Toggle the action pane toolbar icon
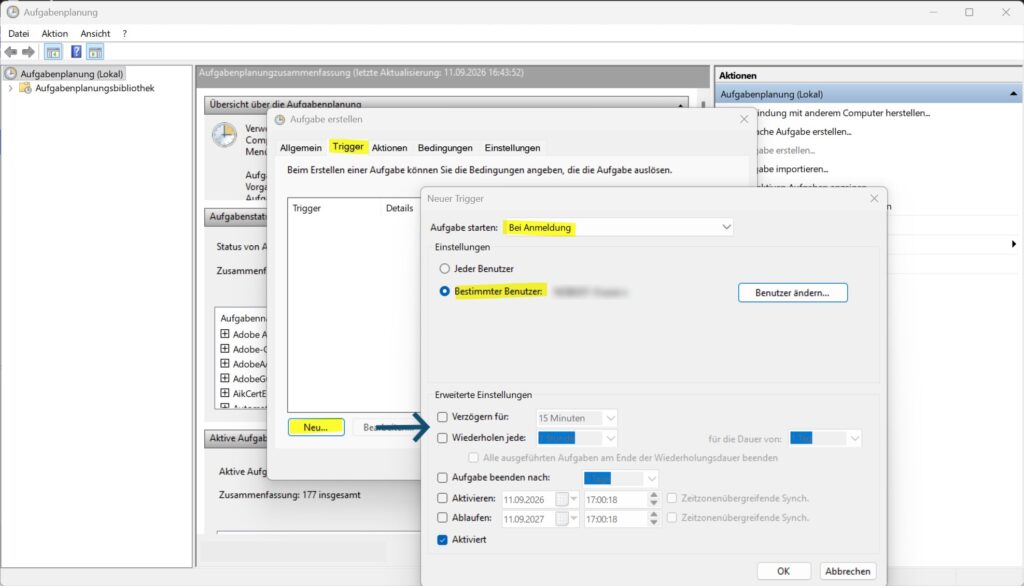 (x=95, y=52)
